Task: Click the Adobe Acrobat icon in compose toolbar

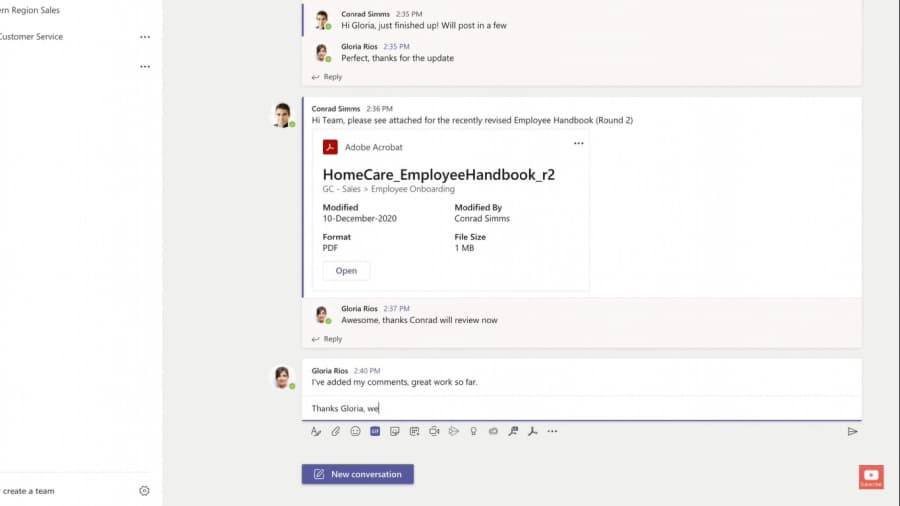Action: (x=532, y=431)
